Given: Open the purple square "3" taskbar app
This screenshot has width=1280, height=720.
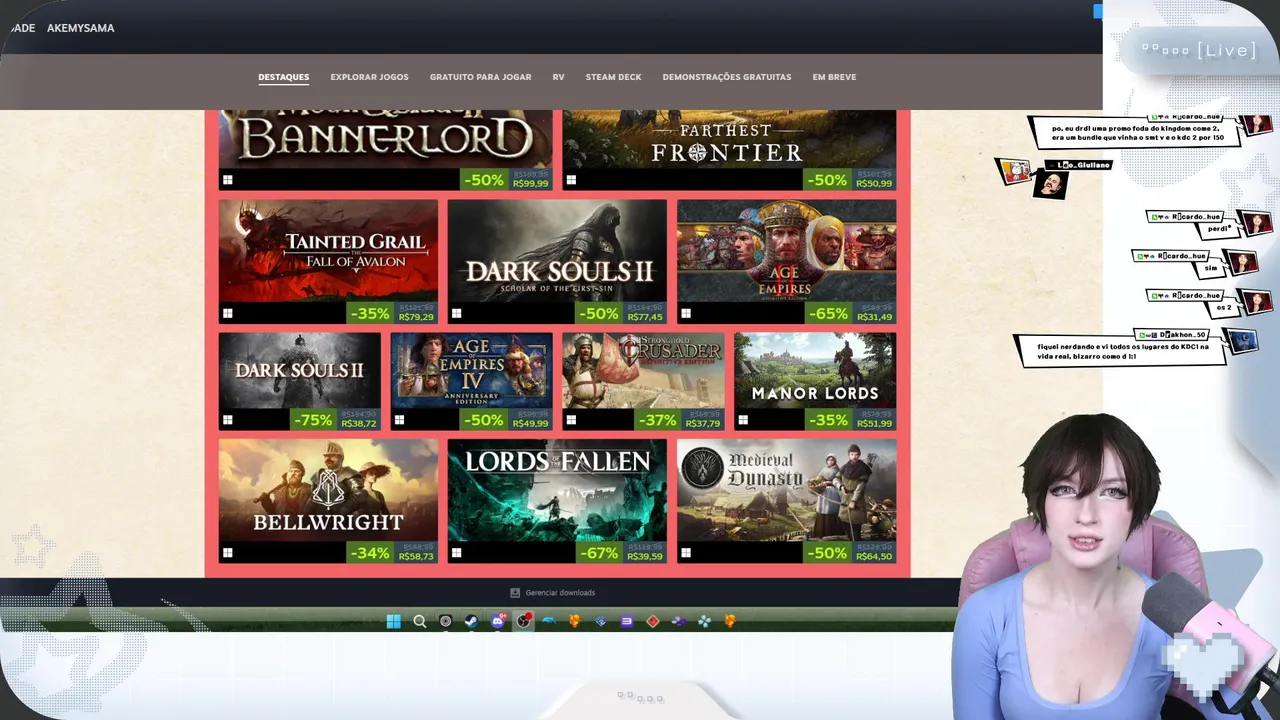Looking at the screenshot, I should [x=627, y=621].
